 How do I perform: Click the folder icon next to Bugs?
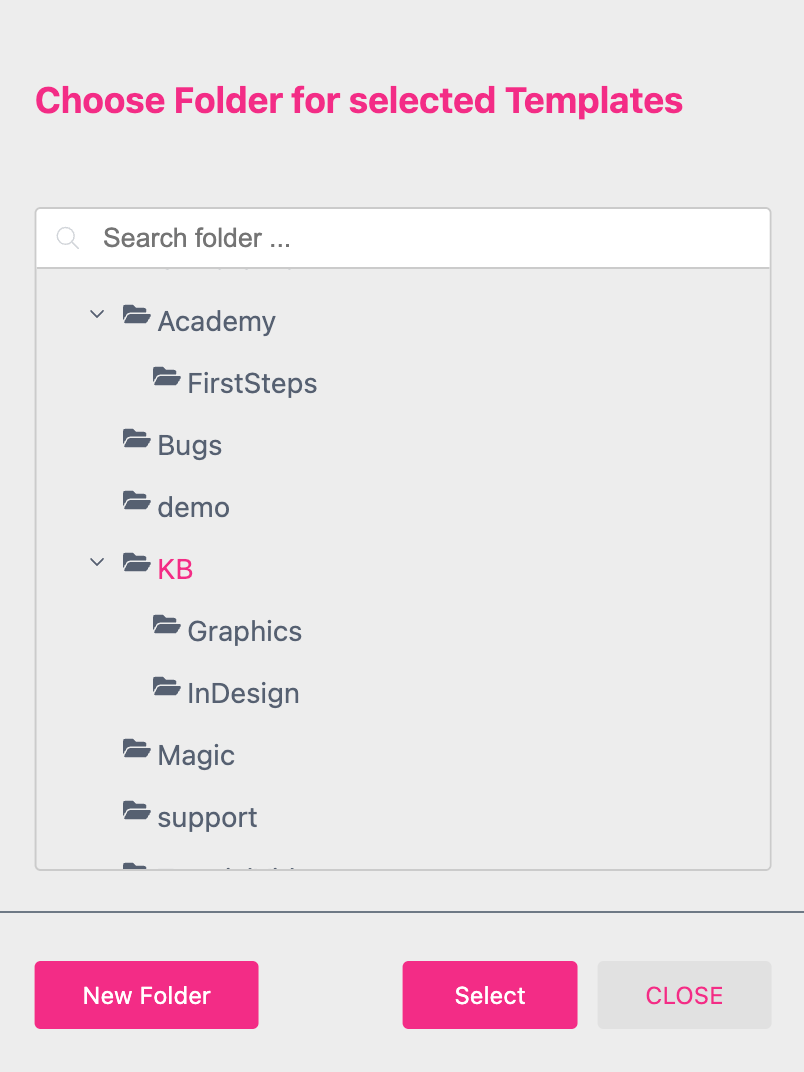click(x=137, y=438)
